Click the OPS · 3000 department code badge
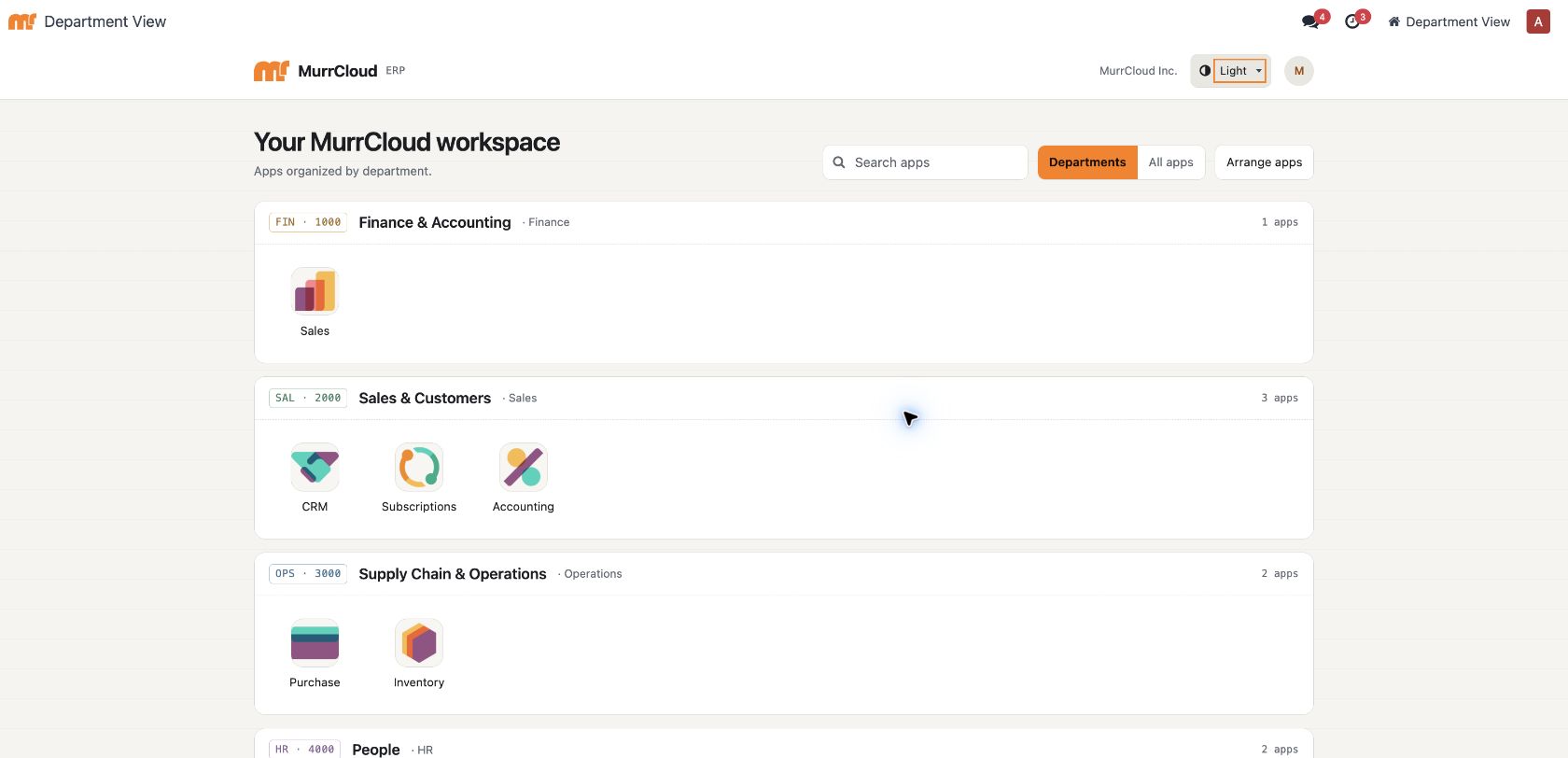Image resolution: width=1568 pixels, height=758 pixels. 308,574
